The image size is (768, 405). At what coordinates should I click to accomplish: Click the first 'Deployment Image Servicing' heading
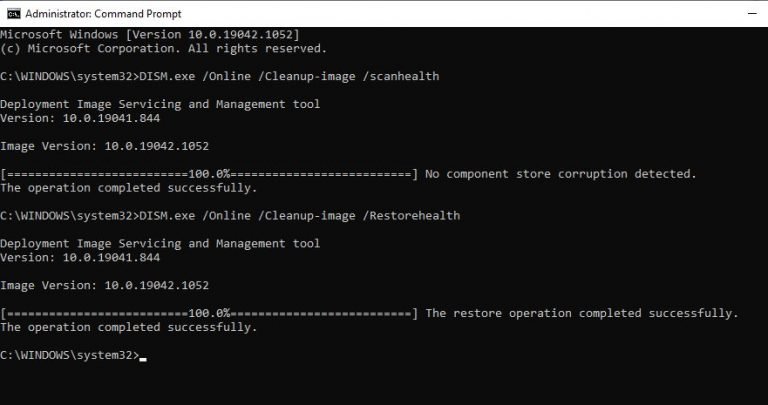(160, 104)
